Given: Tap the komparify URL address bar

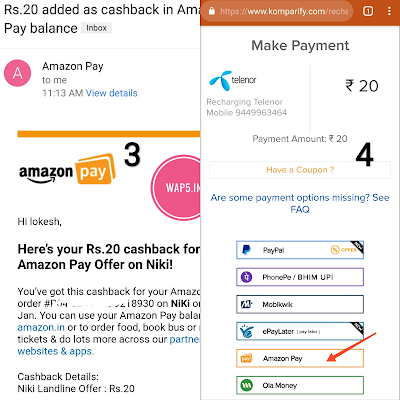Looking at the screenshot, I should 277,11.
